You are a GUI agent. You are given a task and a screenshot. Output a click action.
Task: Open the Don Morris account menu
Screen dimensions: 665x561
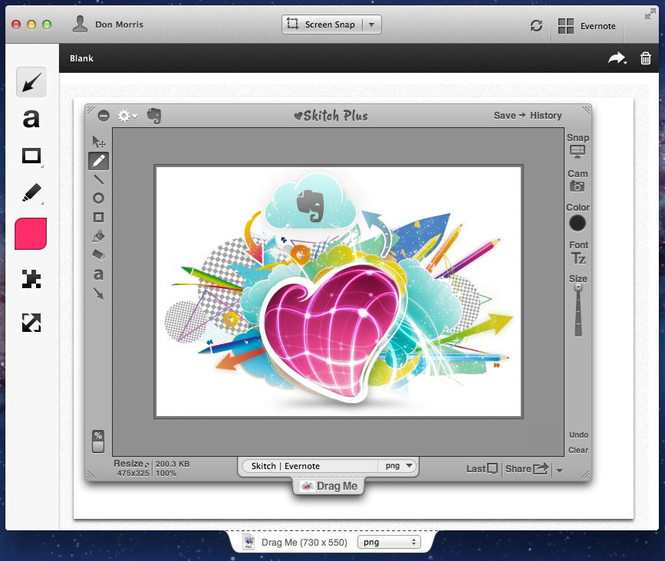pyautogui.click(x=108, y=24)
